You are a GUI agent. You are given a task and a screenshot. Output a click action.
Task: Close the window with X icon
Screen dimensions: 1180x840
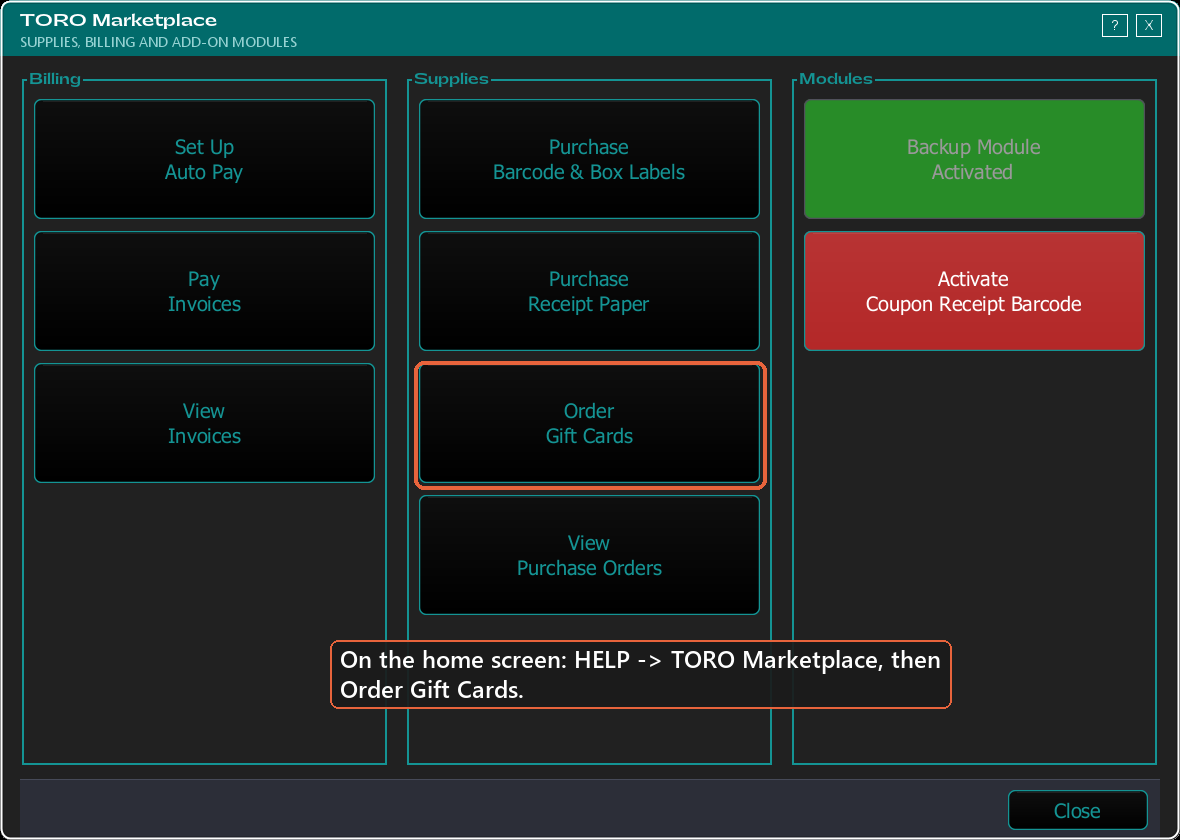tap(1148, 26)
